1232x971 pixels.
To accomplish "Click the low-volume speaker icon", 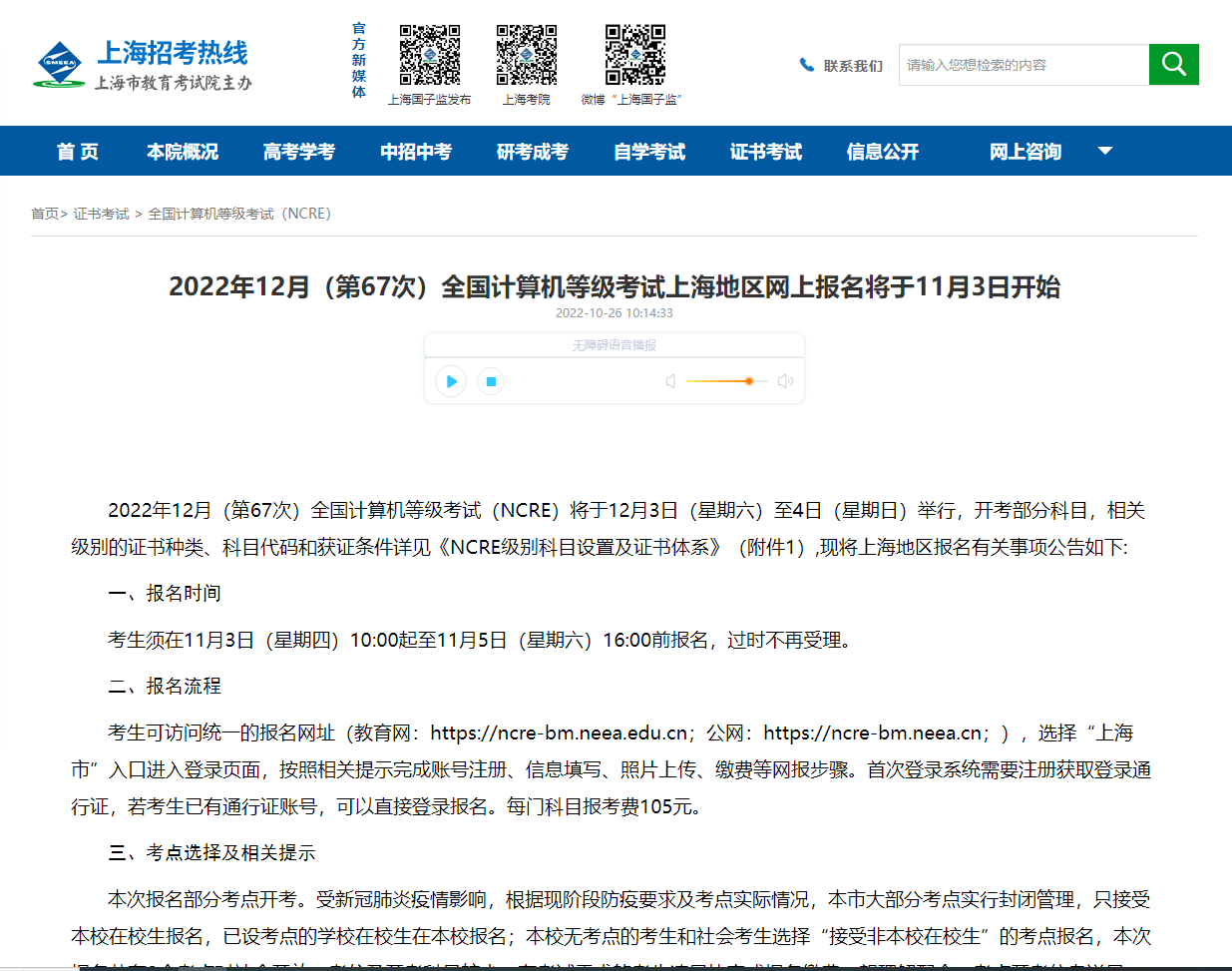I will (670, 381).
